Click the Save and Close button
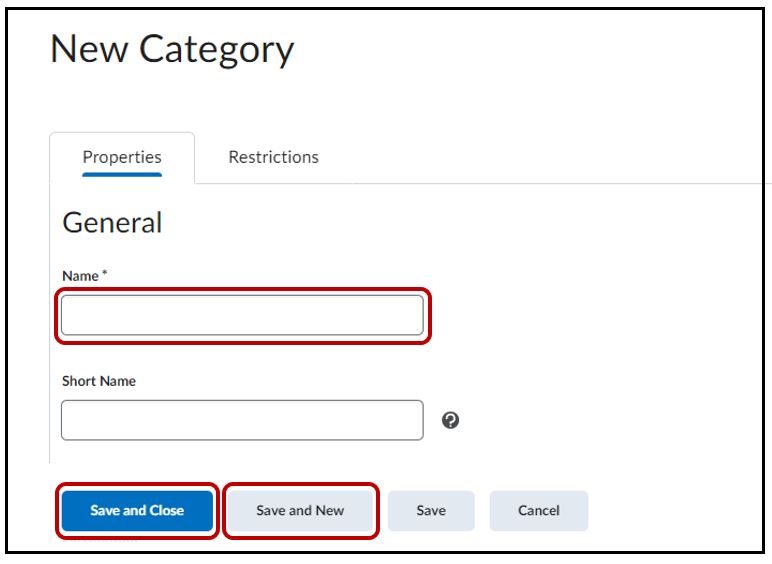 [137, 510]
